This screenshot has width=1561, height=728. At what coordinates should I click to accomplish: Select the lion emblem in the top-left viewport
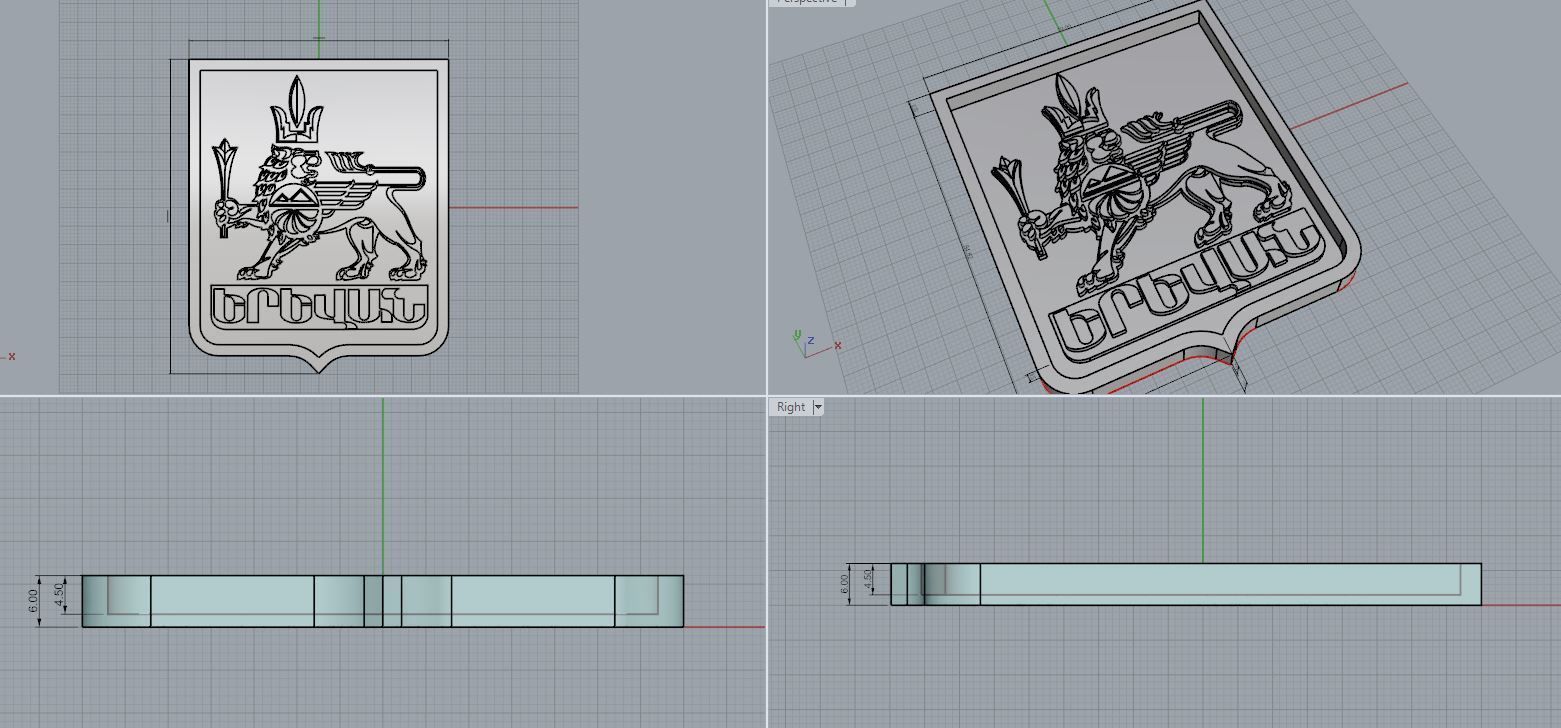click(x=318, y=178)
